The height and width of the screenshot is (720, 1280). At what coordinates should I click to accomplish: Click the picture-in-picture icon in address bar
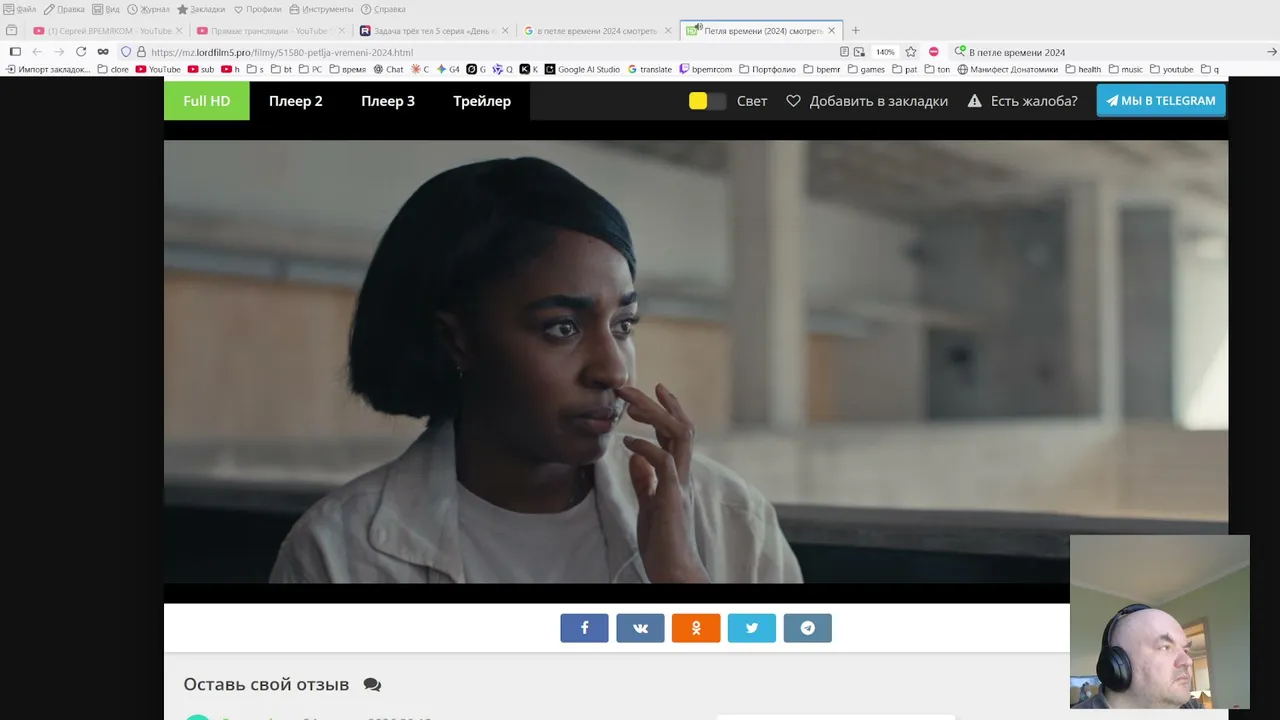[859, 52]
